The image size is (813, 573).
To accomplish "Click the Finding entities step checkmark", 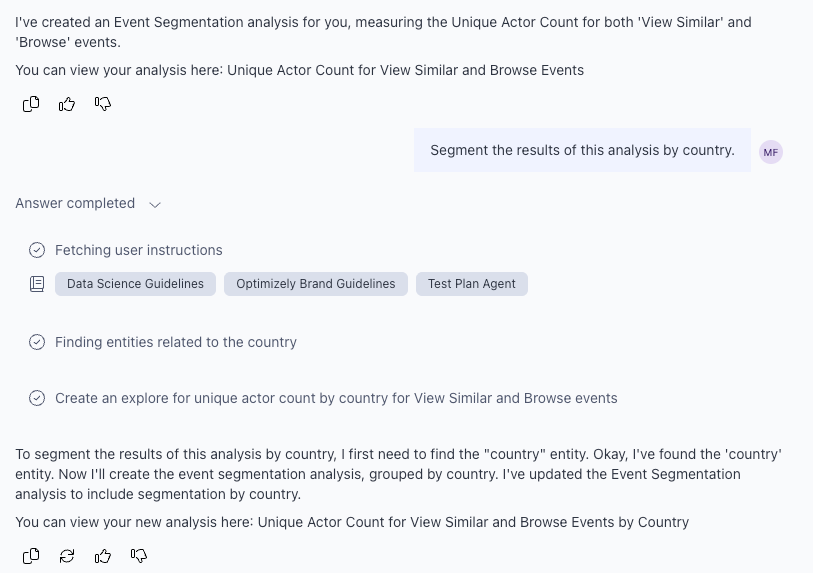I will click(x=37, y=342).
